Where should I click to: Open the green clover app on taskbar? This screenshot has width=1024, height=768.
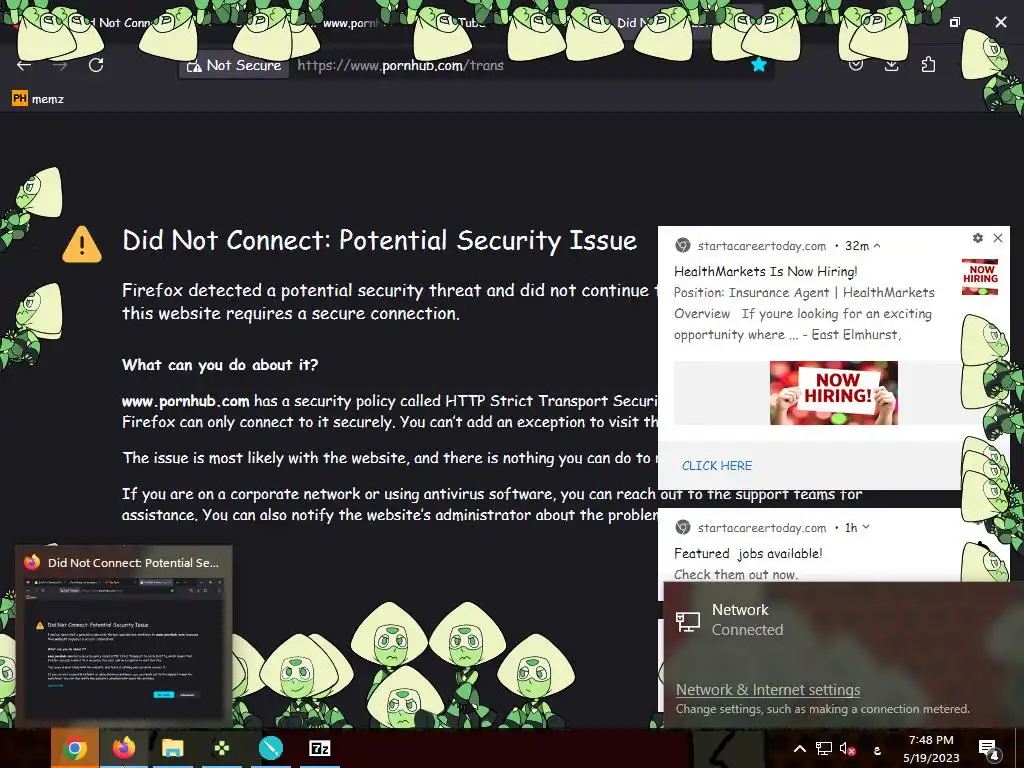coord(221,748)
